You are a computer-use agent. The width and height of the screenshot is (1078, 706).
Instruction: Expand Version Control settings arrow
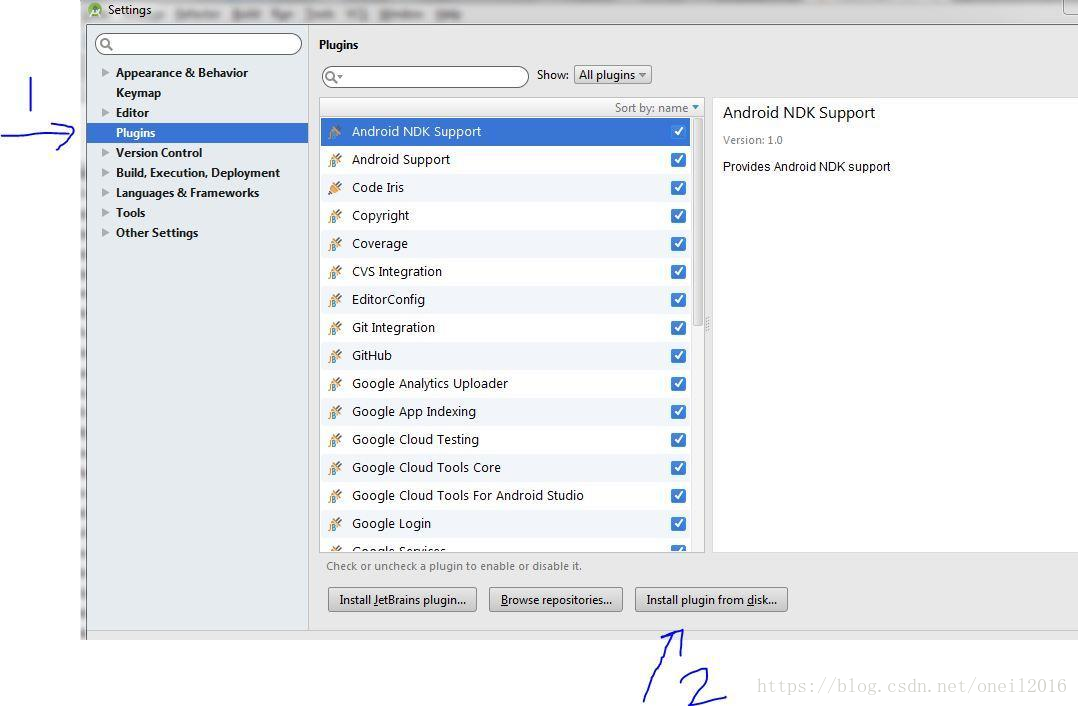point(105,153)
